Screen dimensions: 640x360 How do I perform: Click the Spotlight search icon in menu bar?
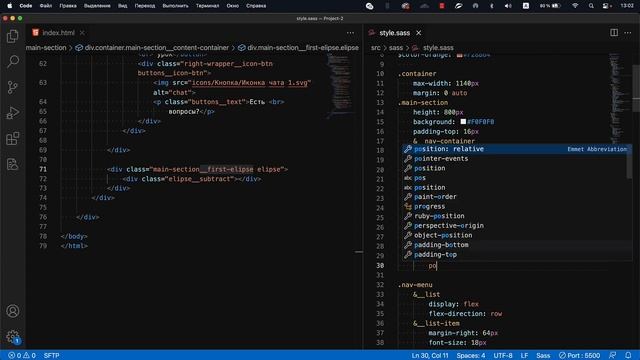(x=591, y=6)
